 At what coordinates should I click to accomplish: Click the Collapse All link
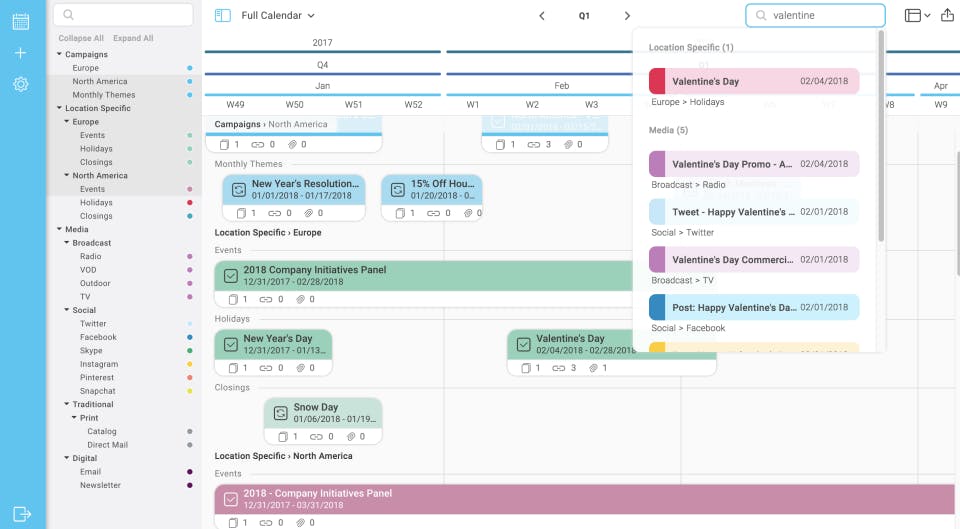81,38
